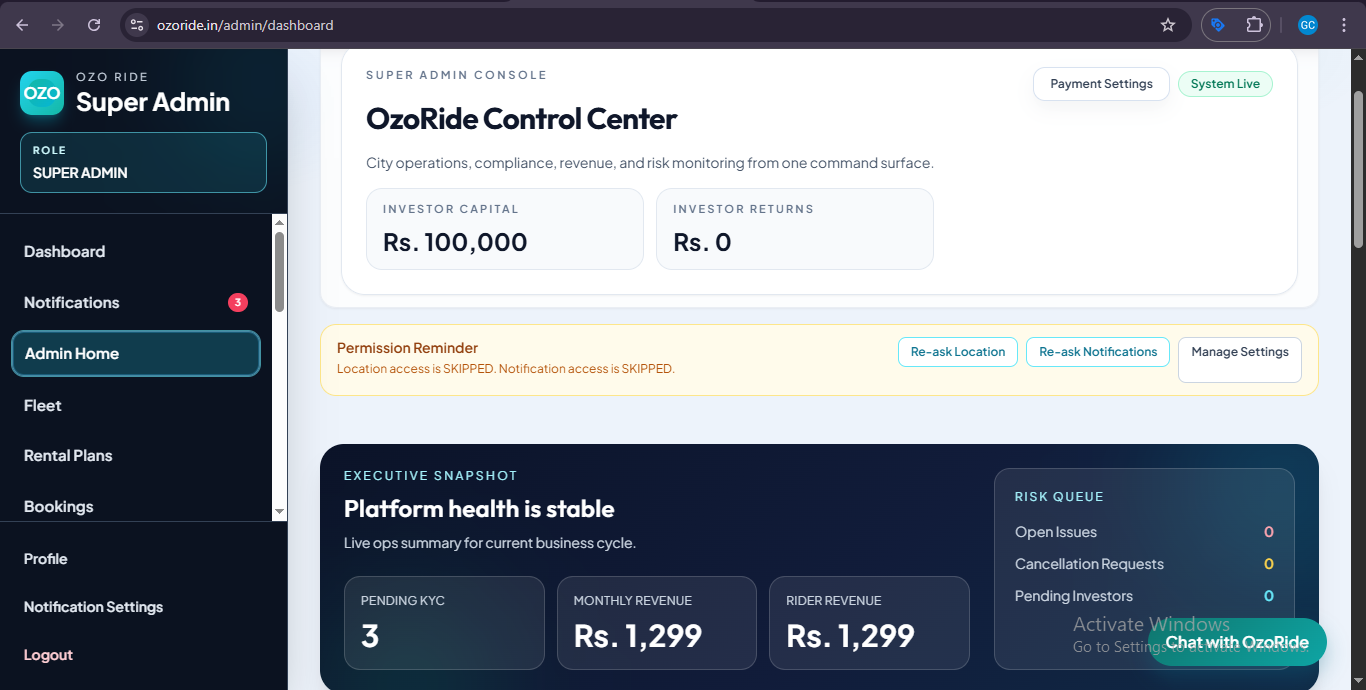Go back using the browser back arrow
The image size is (1366, 690).
21,24
